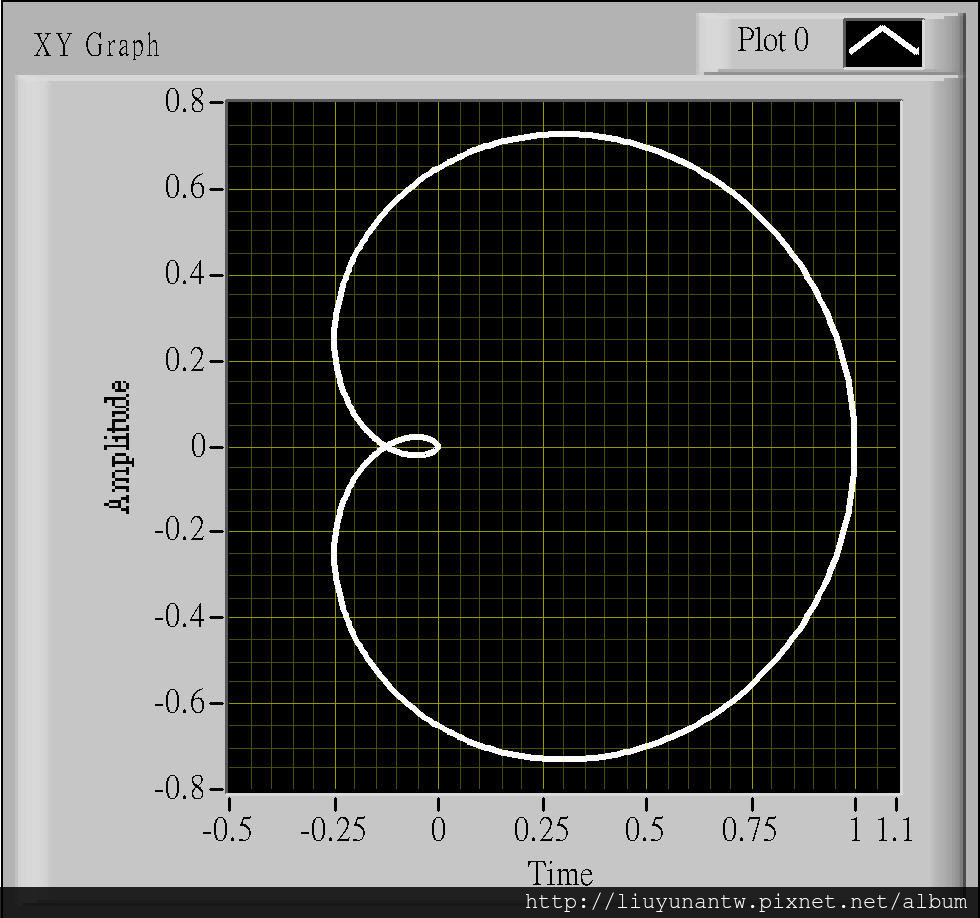Viewport: 980px width, 918px height.
Task: Click the small inner loop of the curve
Action: [411, 446]
